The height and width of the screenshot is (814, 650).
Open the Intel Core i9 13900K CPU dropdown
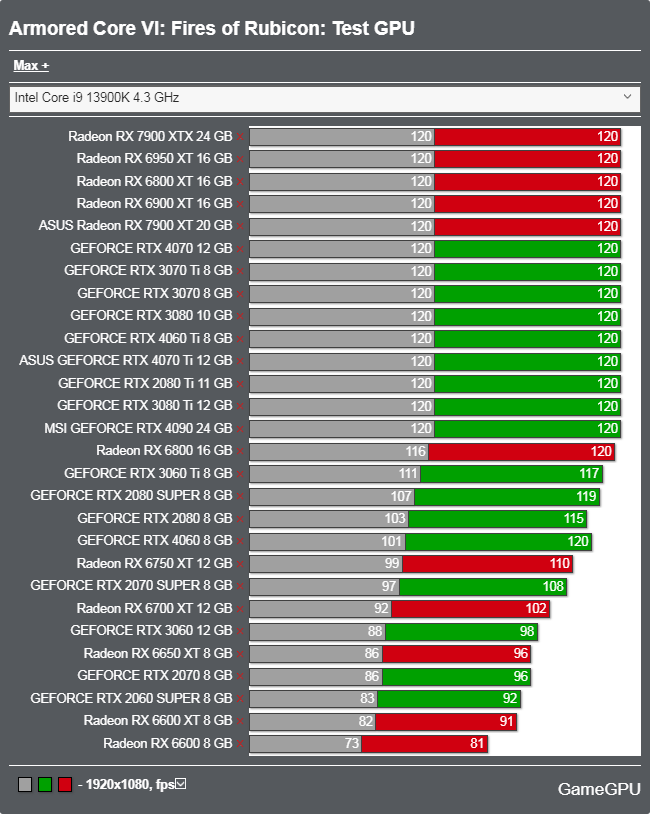click(324, 98)
